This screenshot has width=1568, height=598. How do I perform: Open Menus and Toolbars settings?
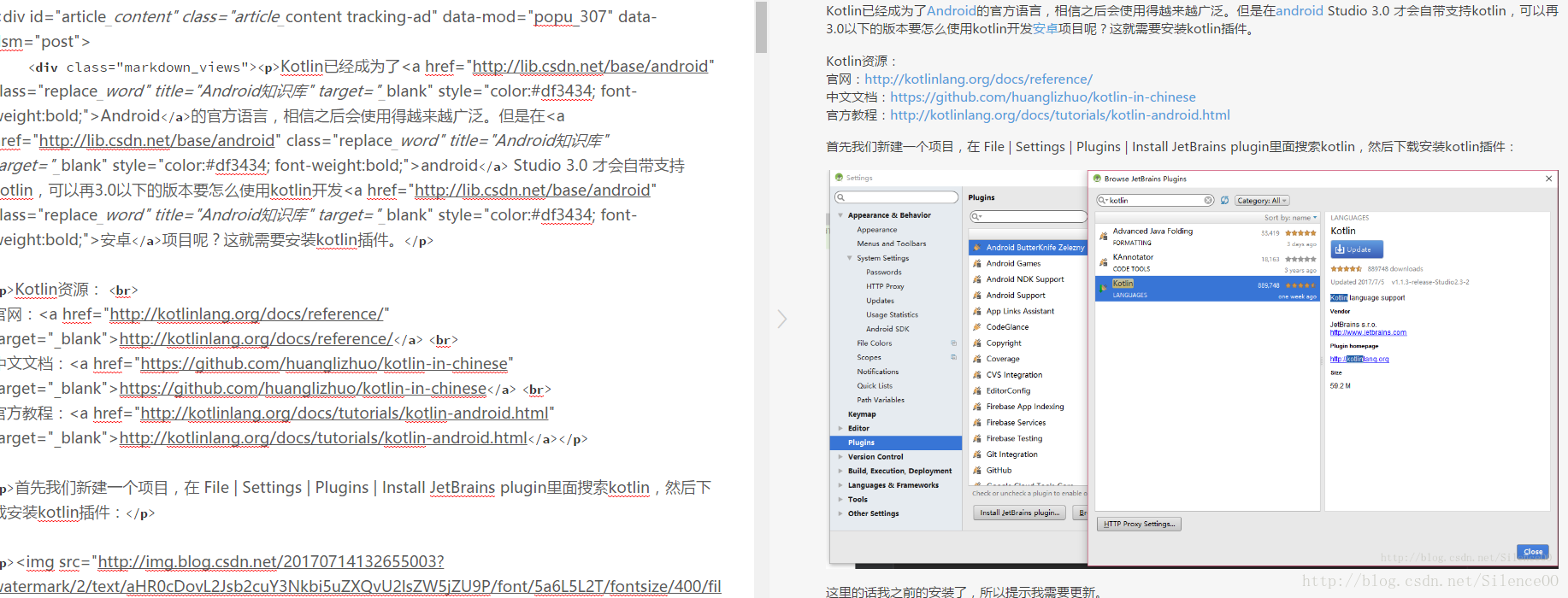tap(891, 243)
